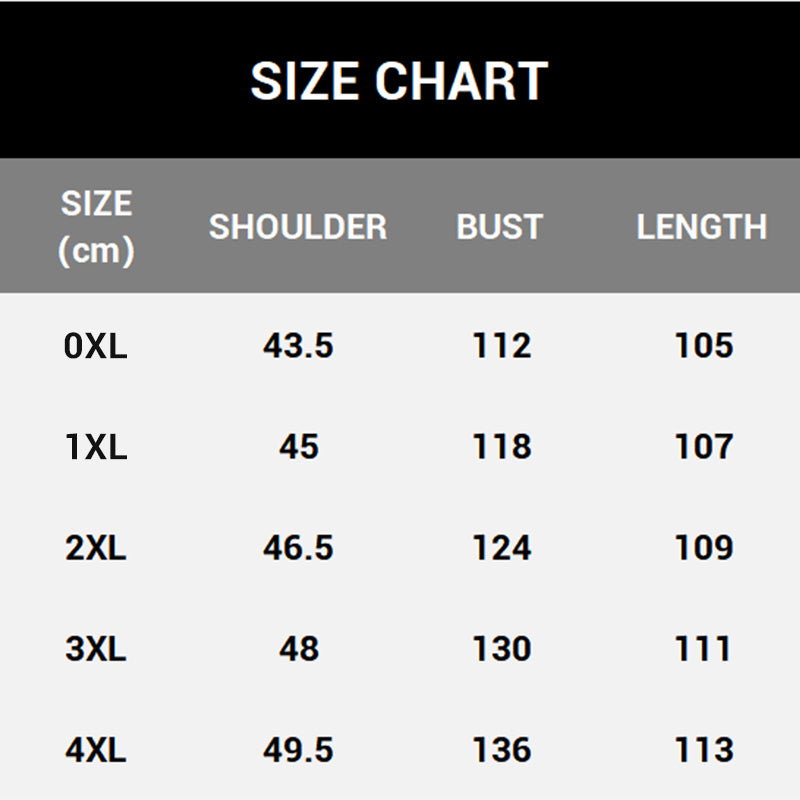The width and height of the screenshot is (800, 800).
Task: Click shoulder value 49.5 for 4XL
Action: pos(298,750)
